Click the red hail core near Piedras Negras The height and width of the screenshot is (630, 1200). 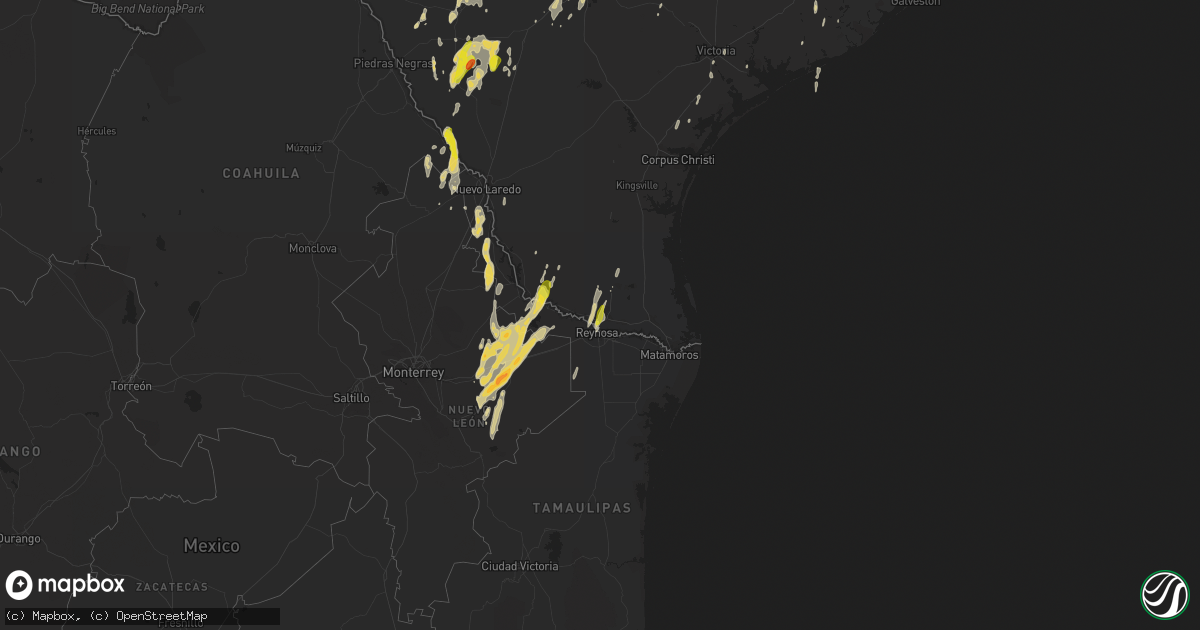(x=470, y=64)
